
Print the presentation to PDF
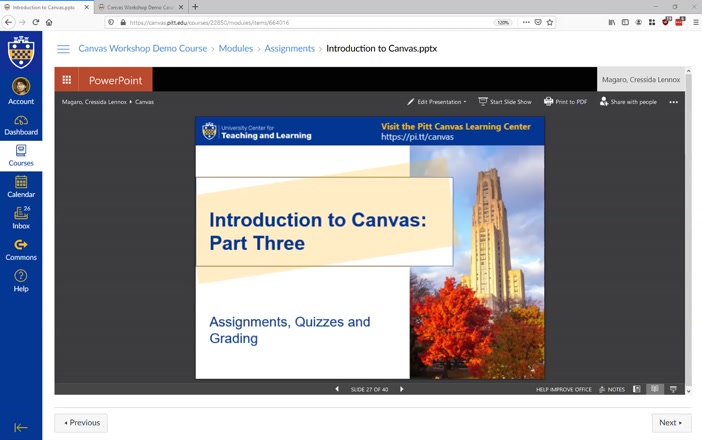pyautogui.click(x=565, y=102)
